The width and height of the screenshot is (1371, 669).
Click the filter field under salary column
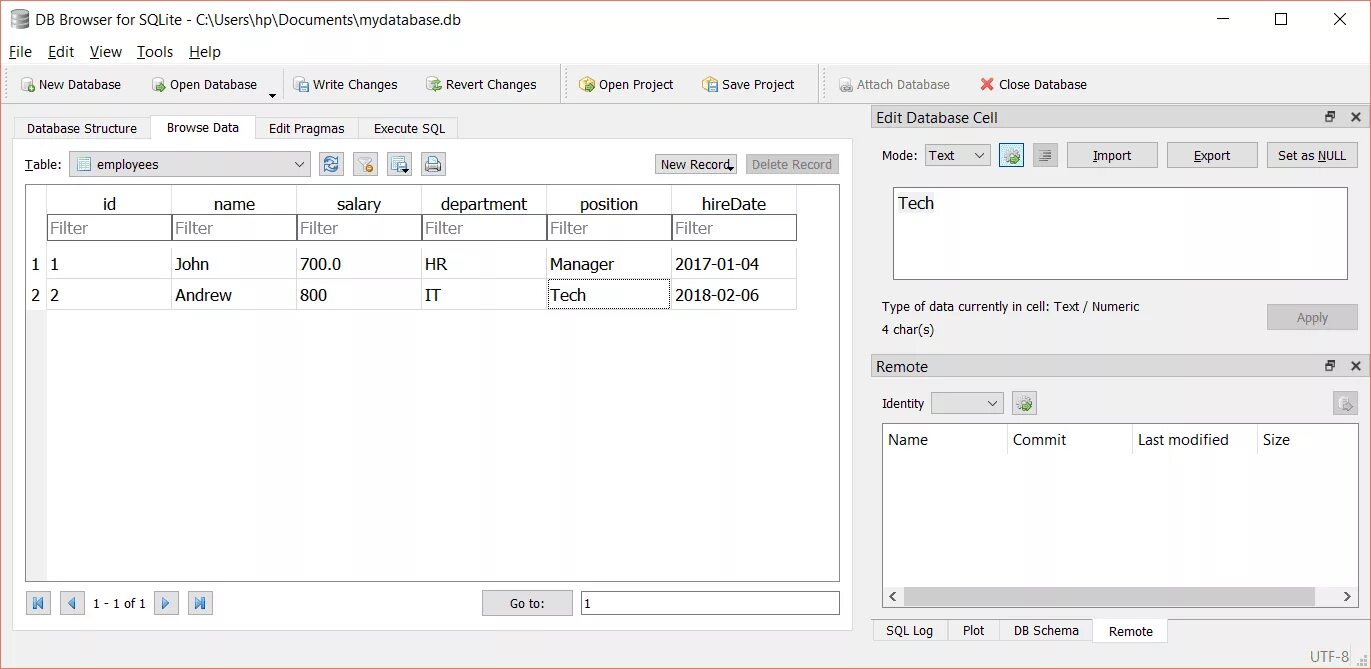359,228
